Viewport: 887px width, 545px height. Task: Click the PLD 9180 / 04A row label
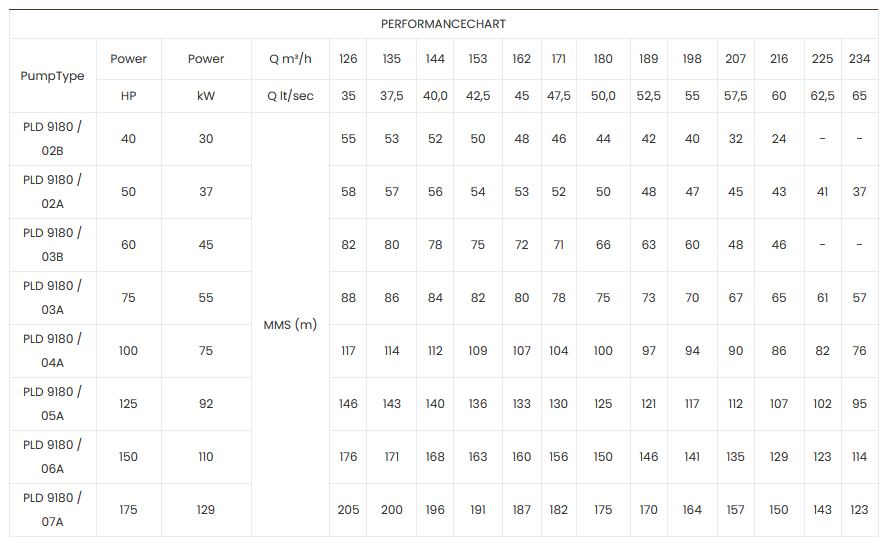click(53, 351)
